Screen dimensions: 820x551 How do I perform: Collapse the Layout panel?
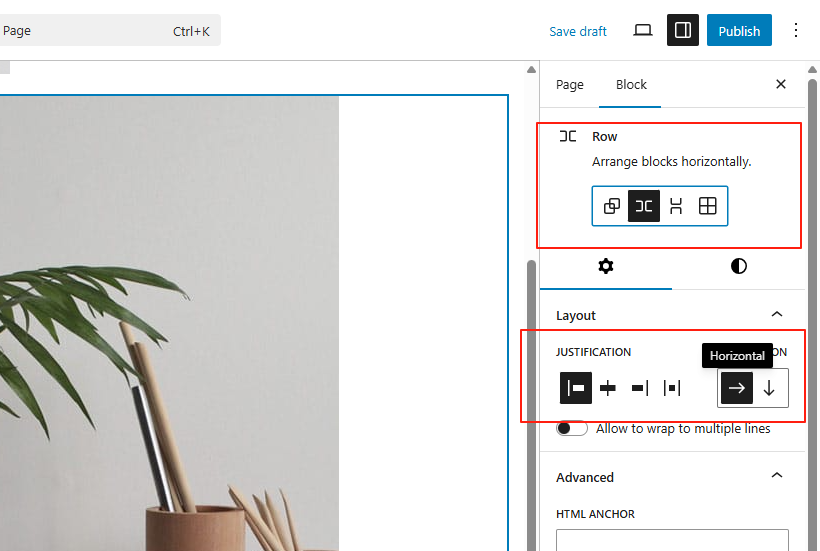coord(777,315)
